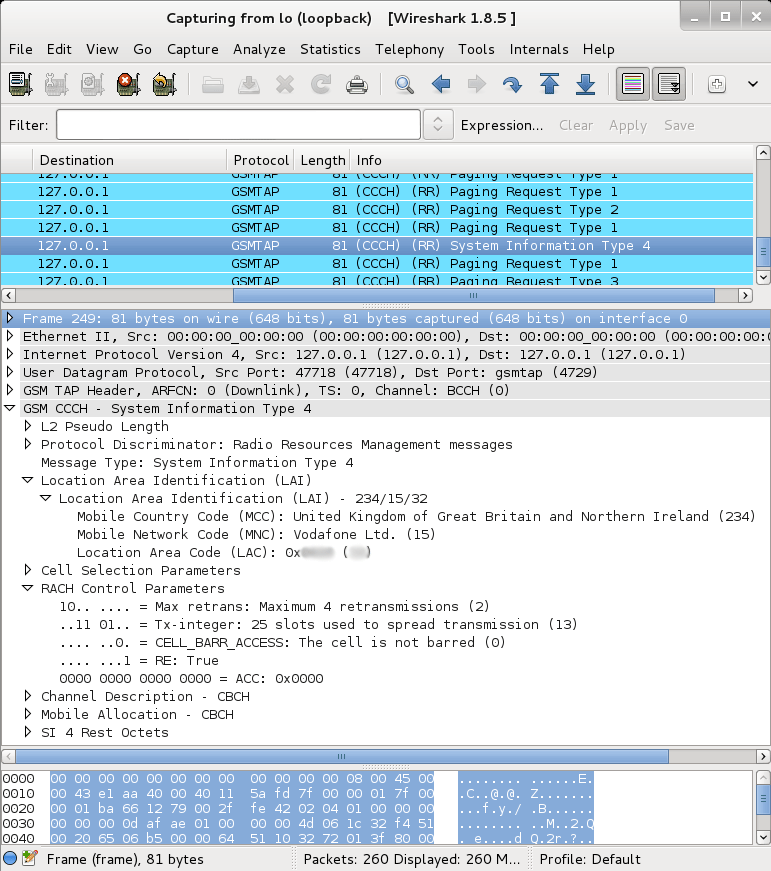The width and height of the screenshot is (771, 871).
Task: Expand L2 Pseudo Length node
Action: [x=28, y=426]
